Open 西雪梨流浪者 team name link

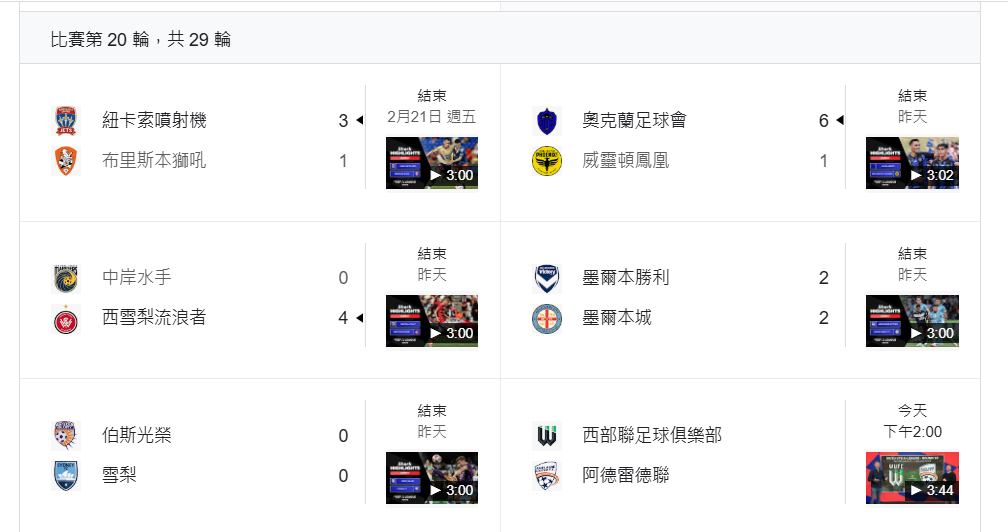tap(154, 318)
